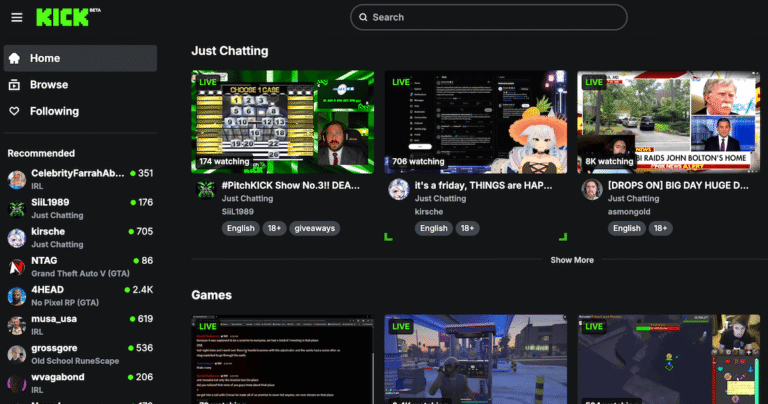Click Just Chatting category under asmongold stream
Viewport: 768px width, 404px height.
point(633,198)
